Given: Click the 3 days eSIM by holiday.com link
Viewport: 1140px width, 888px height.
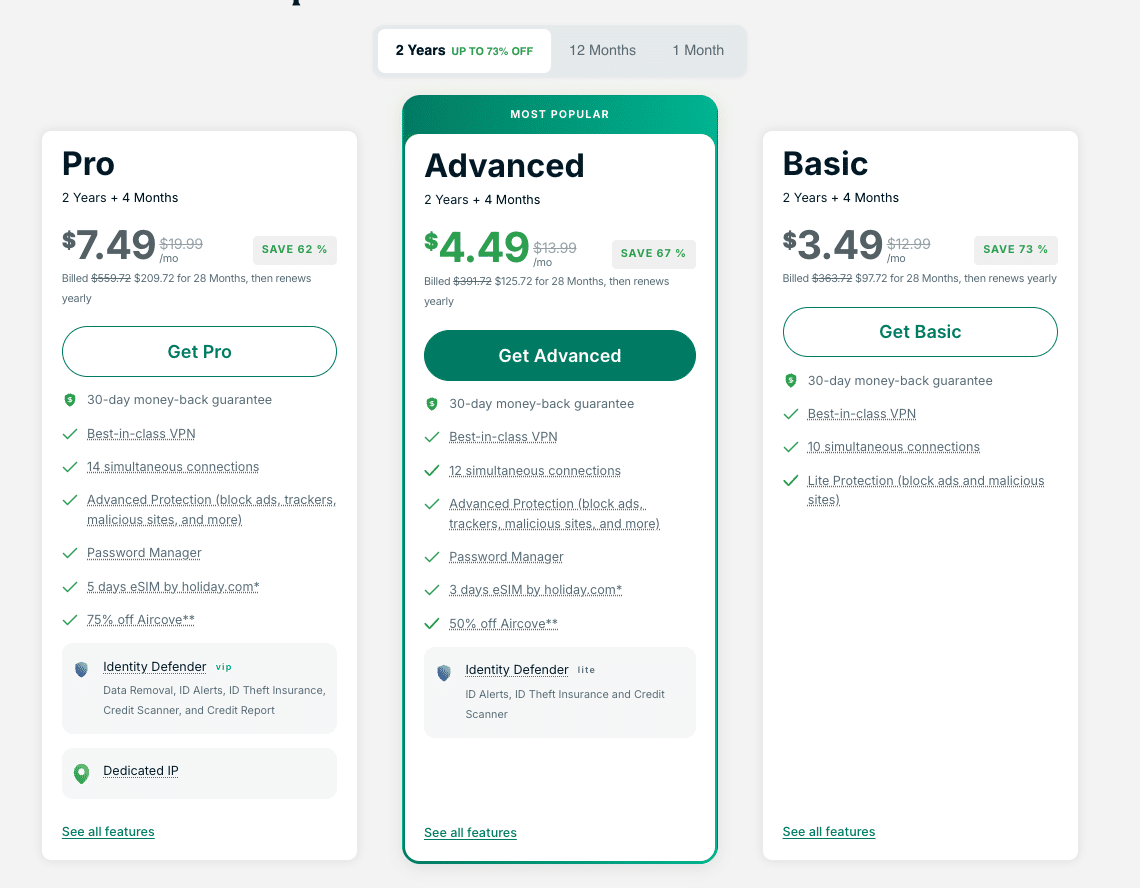Looking at the screenshot, I should [535, 589].
